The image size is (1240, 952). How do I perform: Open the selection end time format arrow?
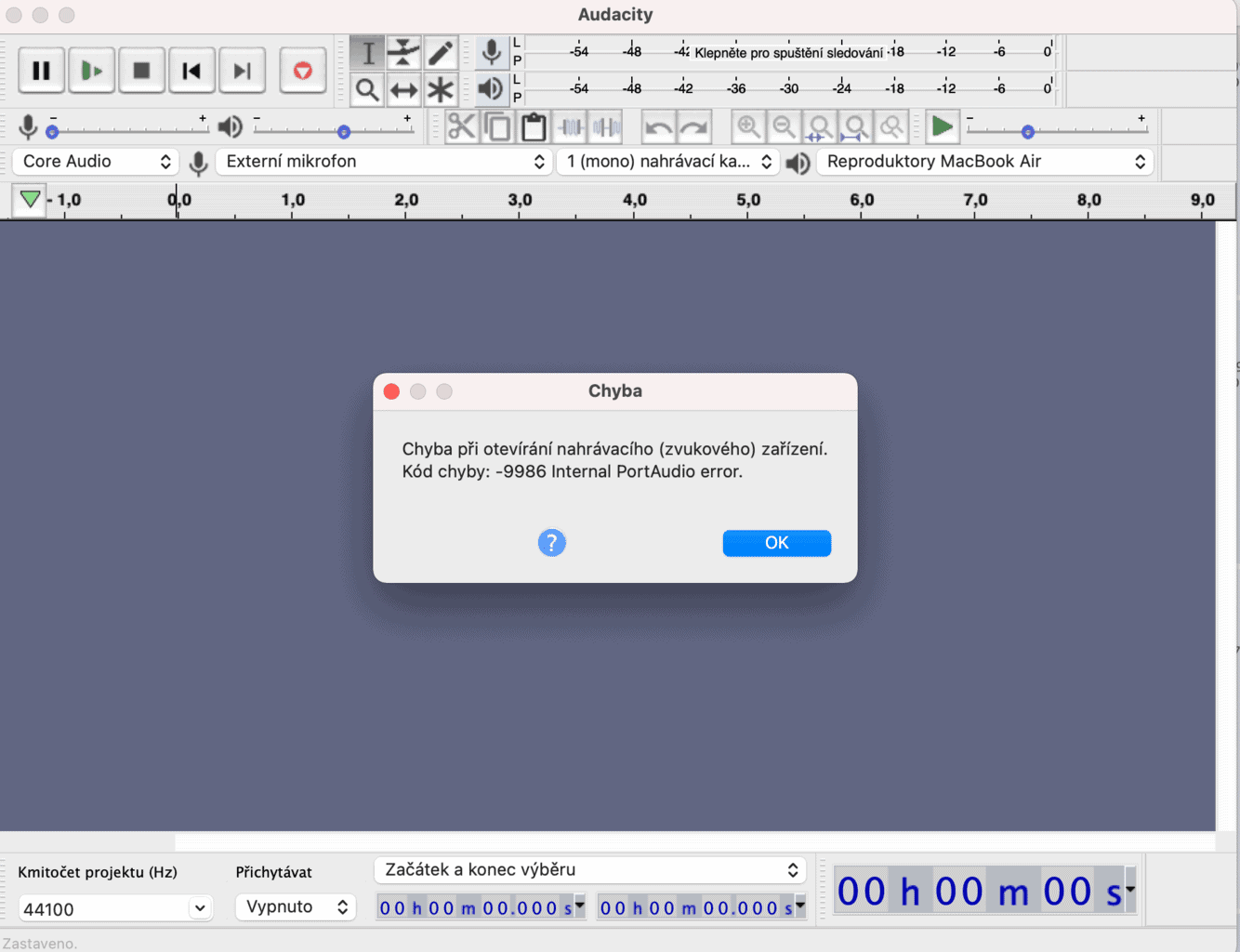pos(800,904)
